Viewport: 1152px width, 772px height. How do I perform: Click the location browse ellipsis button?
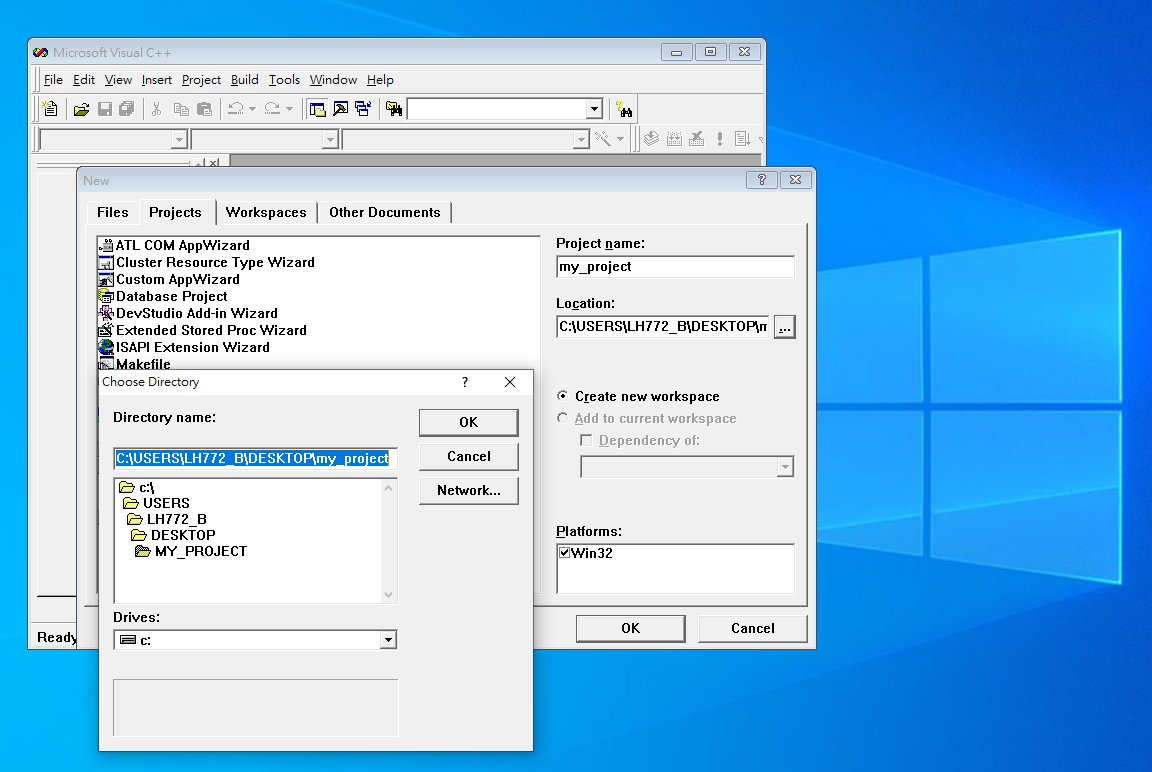(x=785, y=327)
